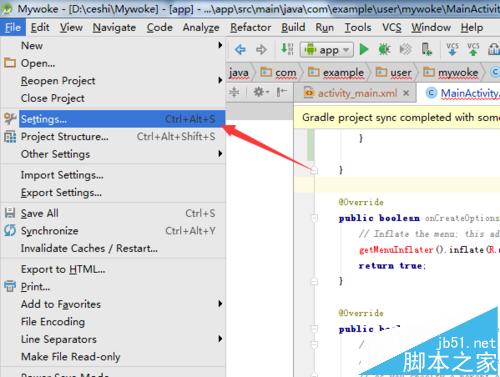Click the Debug bug icon
The image size is (500, 377).
[x=384, y=50]
